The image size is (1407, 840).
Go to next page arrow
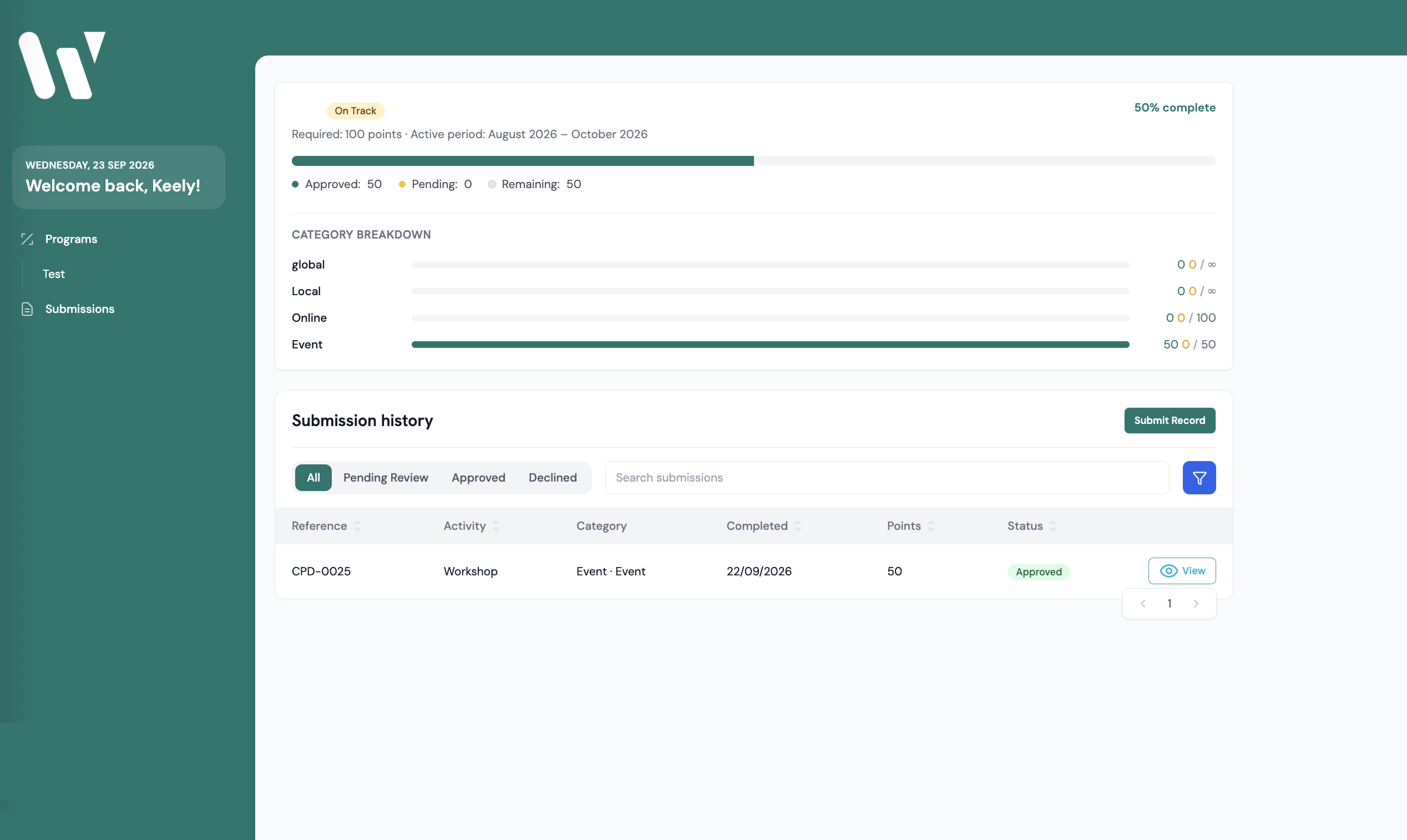pos(1196,604)
